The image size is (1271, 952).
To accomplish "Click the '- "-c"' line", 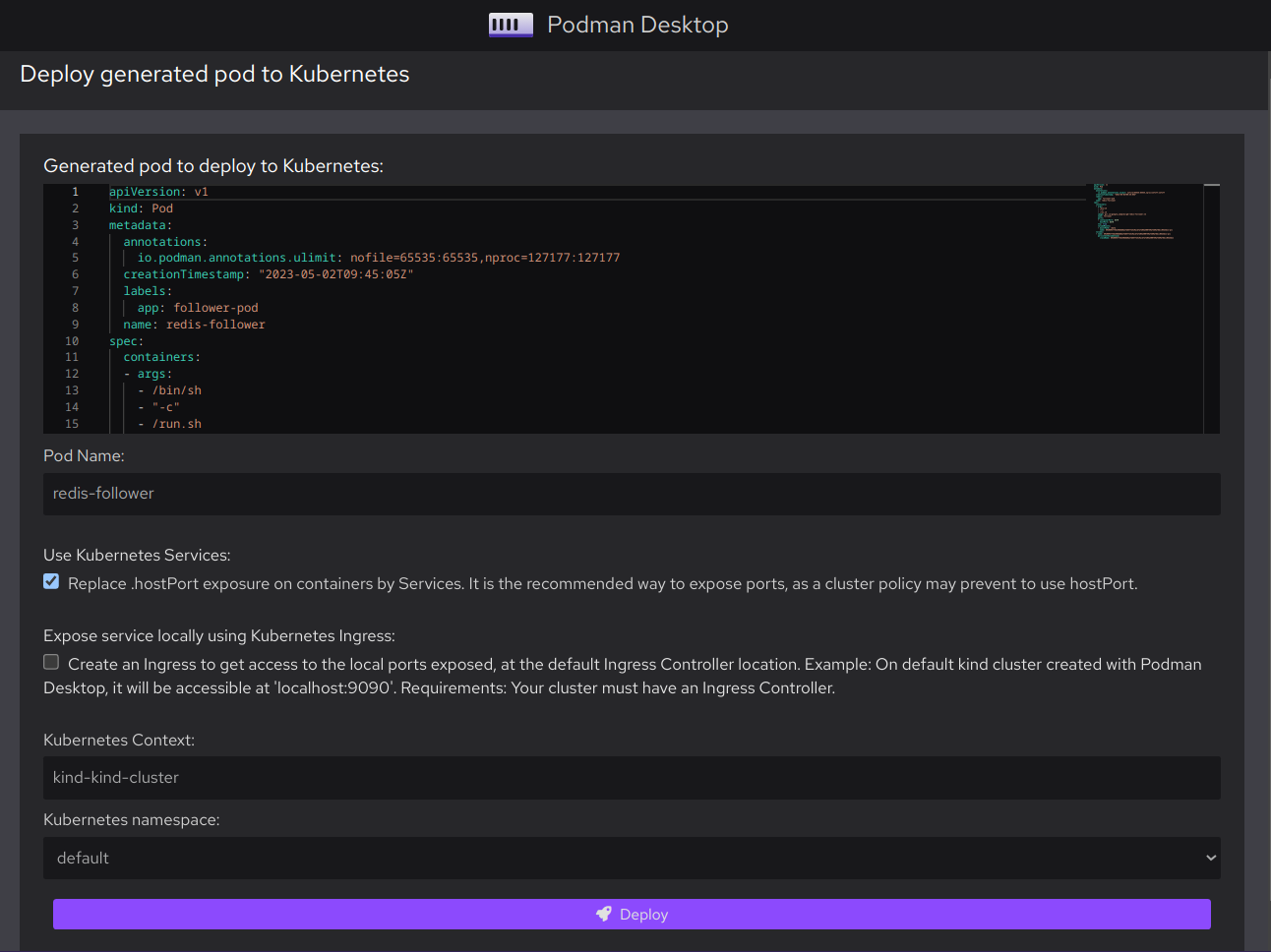I will pyautogui.click(x=158, y=407).
